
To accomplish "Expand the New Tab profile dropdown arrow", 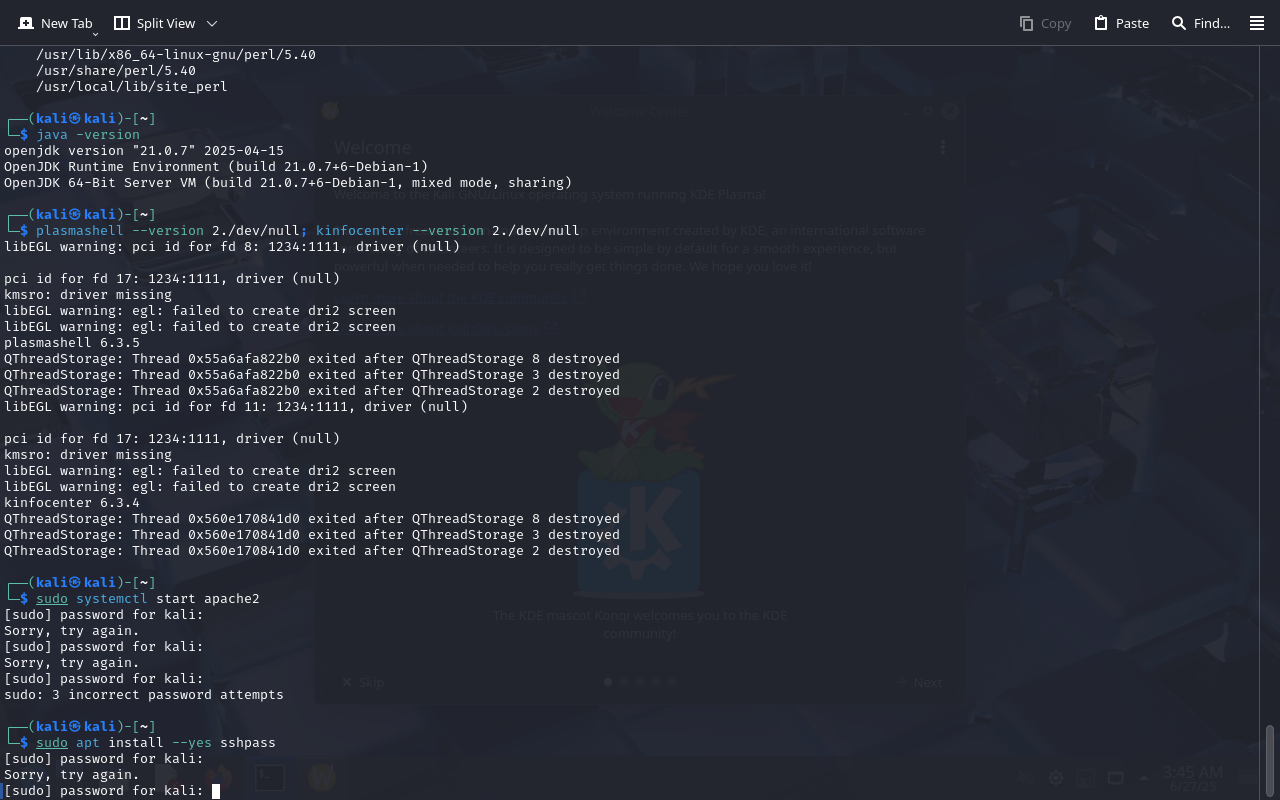I will [95, 34].
